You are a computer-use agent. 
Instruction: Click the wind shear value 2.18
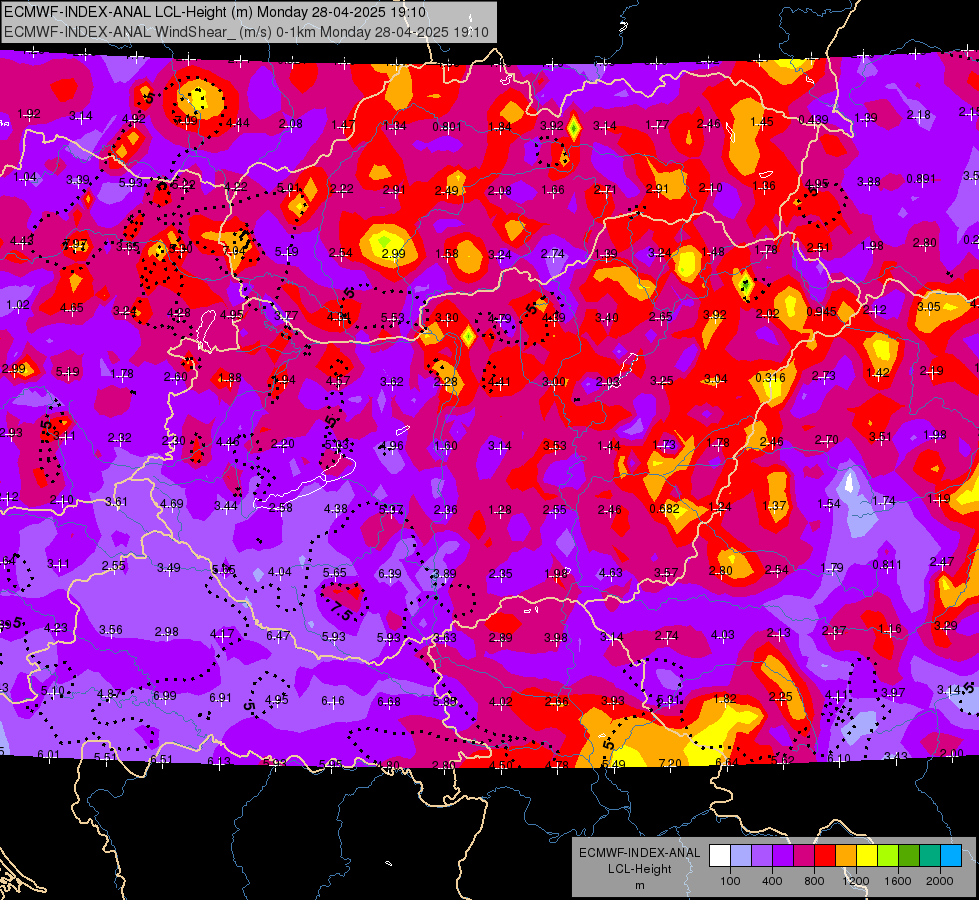[919, 114]
